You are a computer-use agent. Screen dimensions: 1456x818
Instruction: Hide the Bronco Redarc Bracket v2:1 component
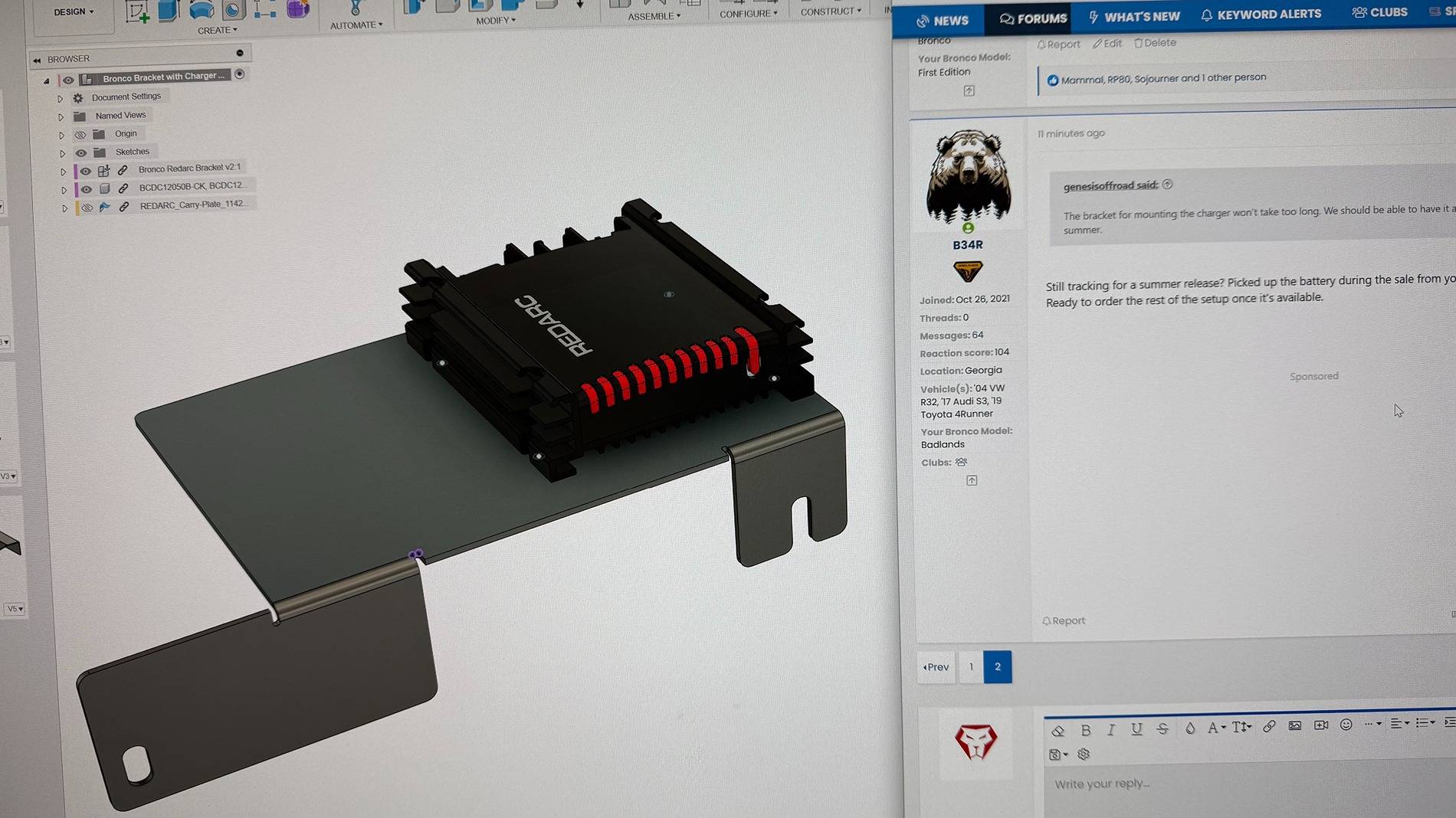pos(85,172)
